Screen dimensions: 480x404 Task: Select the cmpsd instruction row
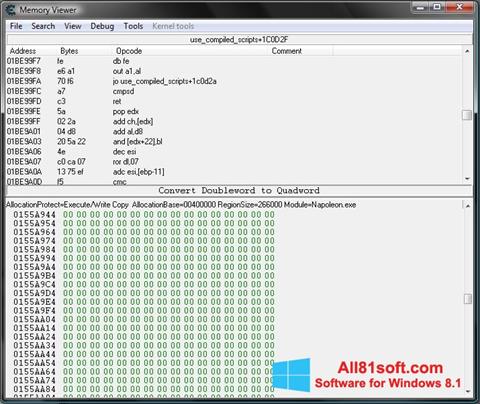tap(233, 91)
